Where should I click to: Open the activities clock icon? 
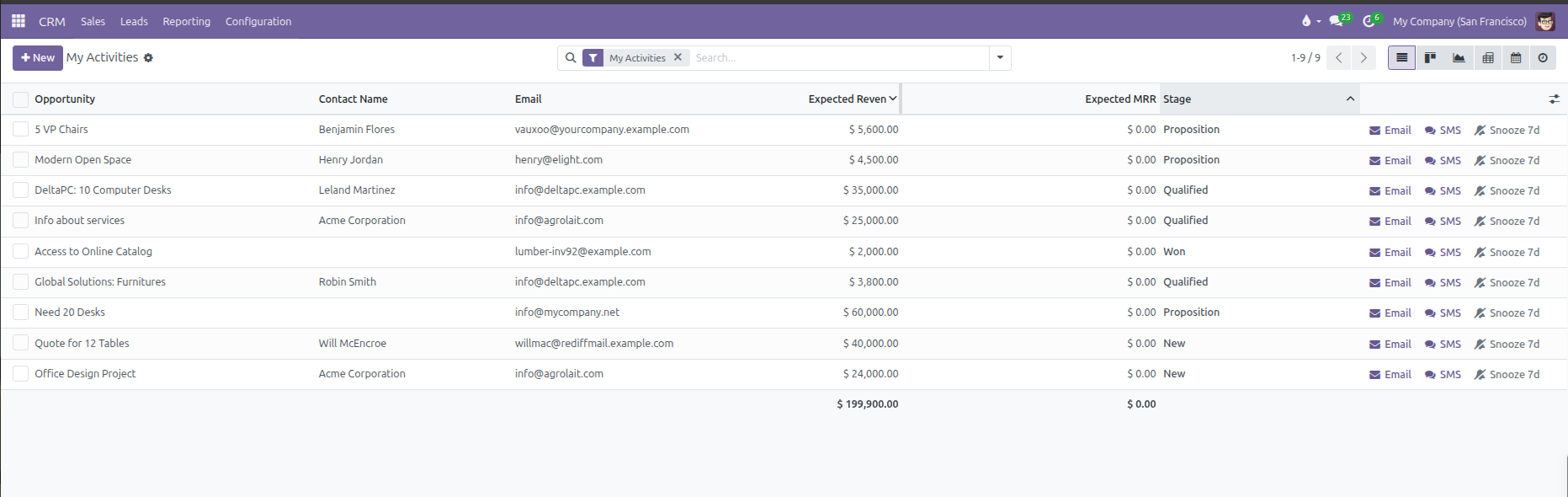click(1372, 20)
